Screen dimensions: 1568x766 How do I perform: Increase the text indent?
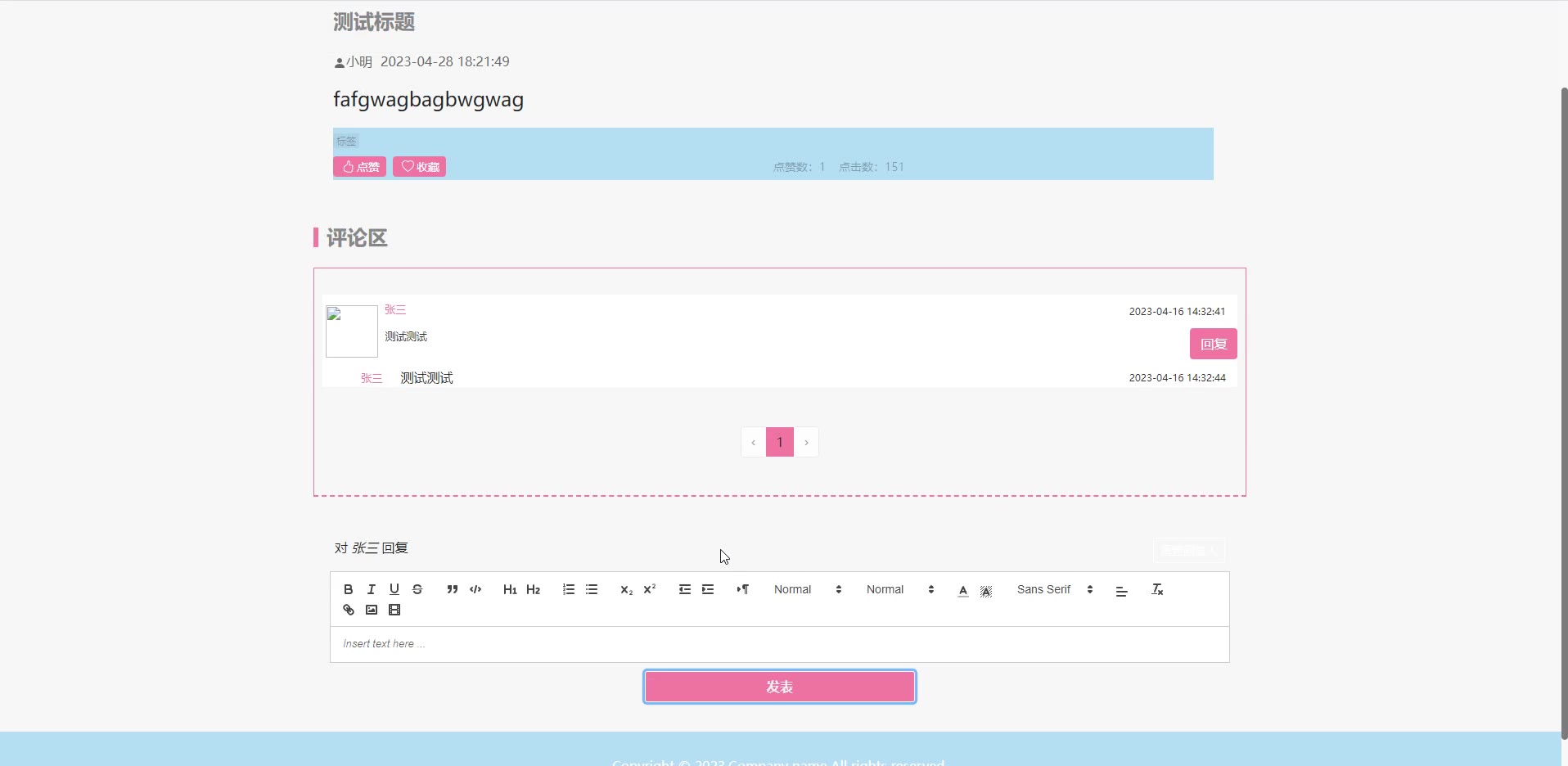click(x=708, y=589)
